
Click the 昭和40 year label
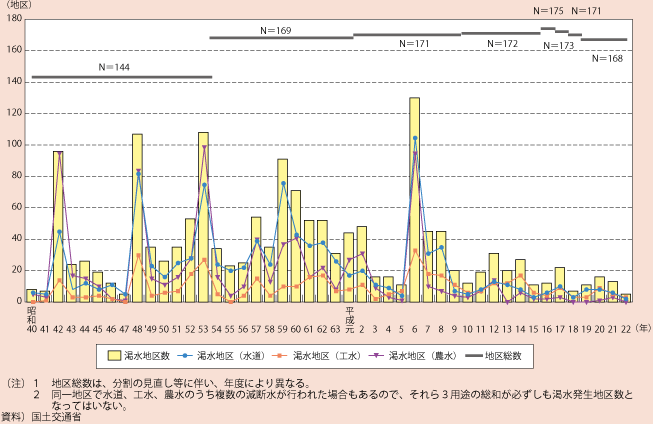[32, 320]
